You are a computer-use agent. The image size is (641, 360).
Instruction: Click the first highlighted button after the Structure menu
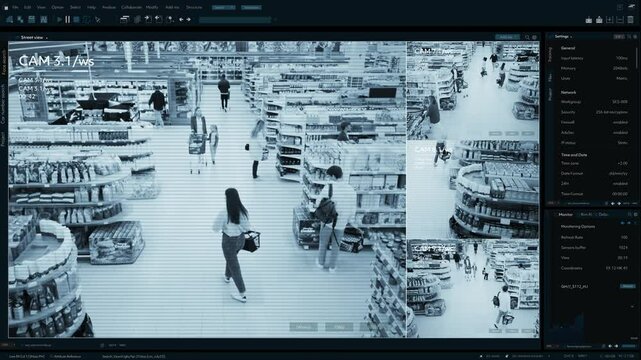(224, 7)
